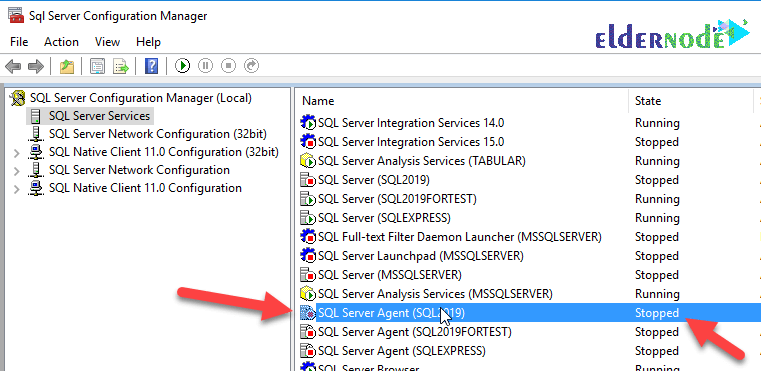
Task: Click SQL Server (MSSQLSERVER) stopped server icon
Action: point(308,275)
